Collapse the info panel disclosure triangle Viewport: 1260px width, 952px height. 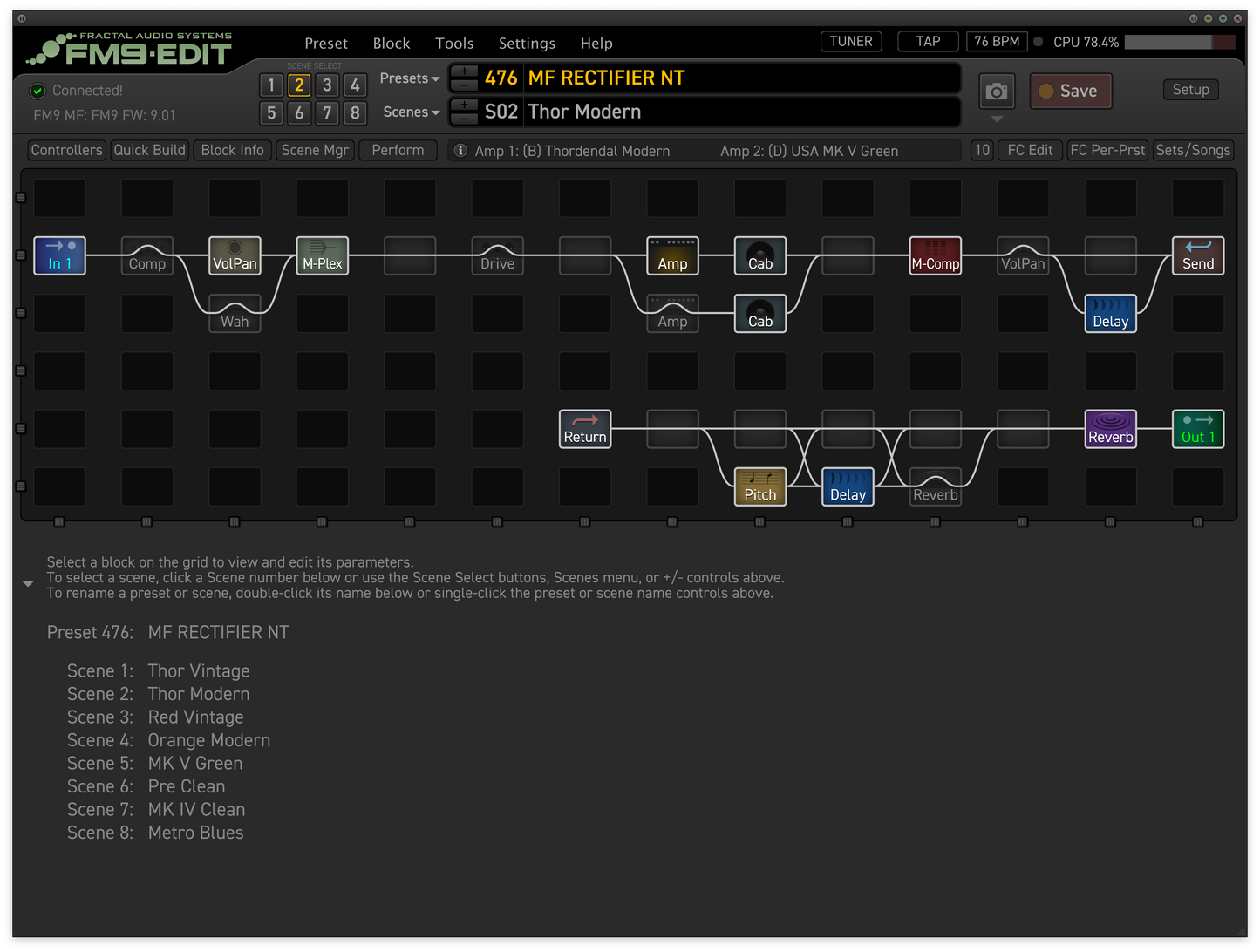tap(28, 583)
